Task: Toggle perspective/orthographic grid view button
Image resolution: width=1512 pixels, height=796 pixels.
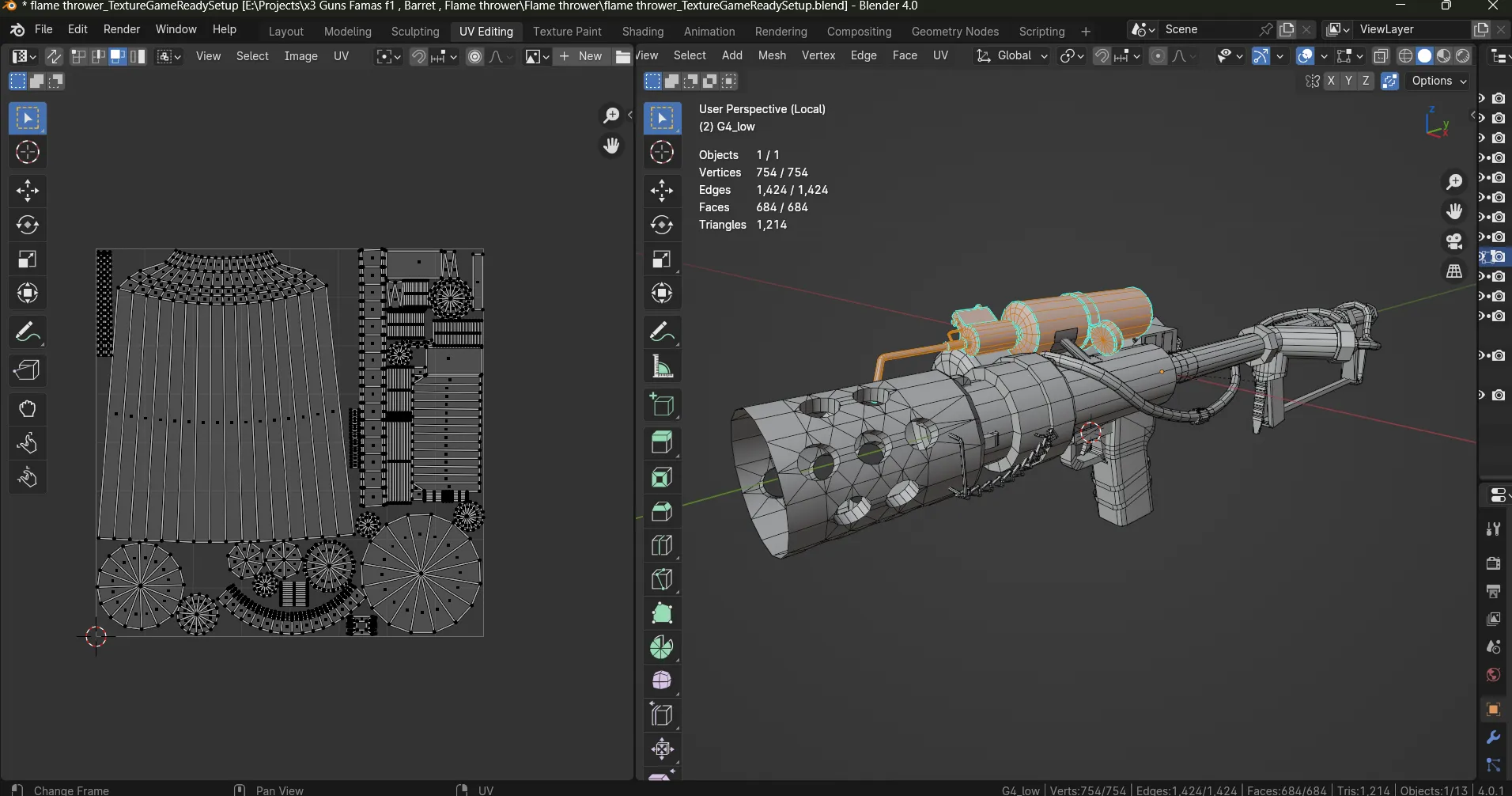Action: [x=1455, y=271]
